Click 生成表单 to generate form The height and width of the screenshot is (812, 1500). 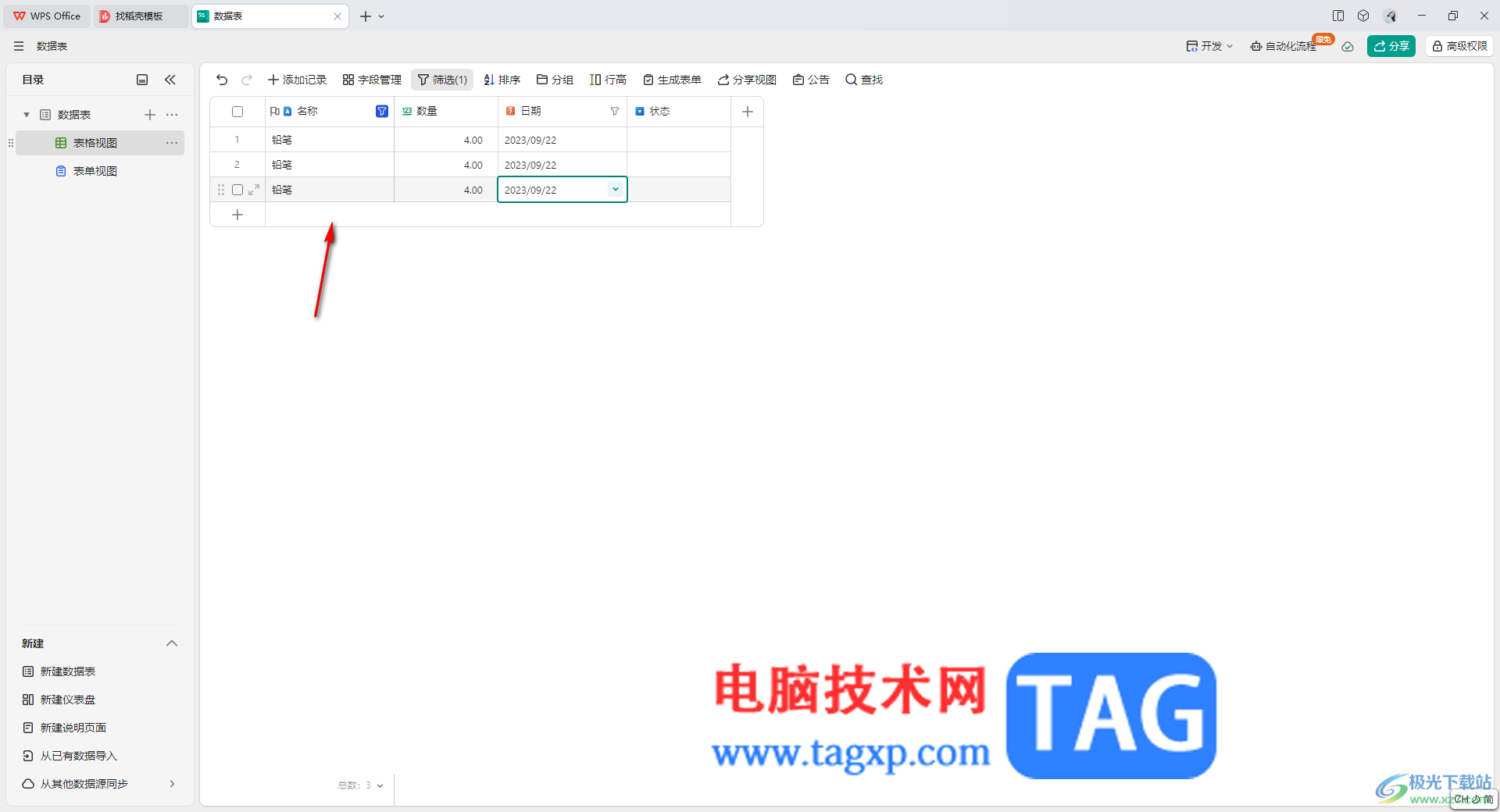pyautogui.click(x=672, y=80)
